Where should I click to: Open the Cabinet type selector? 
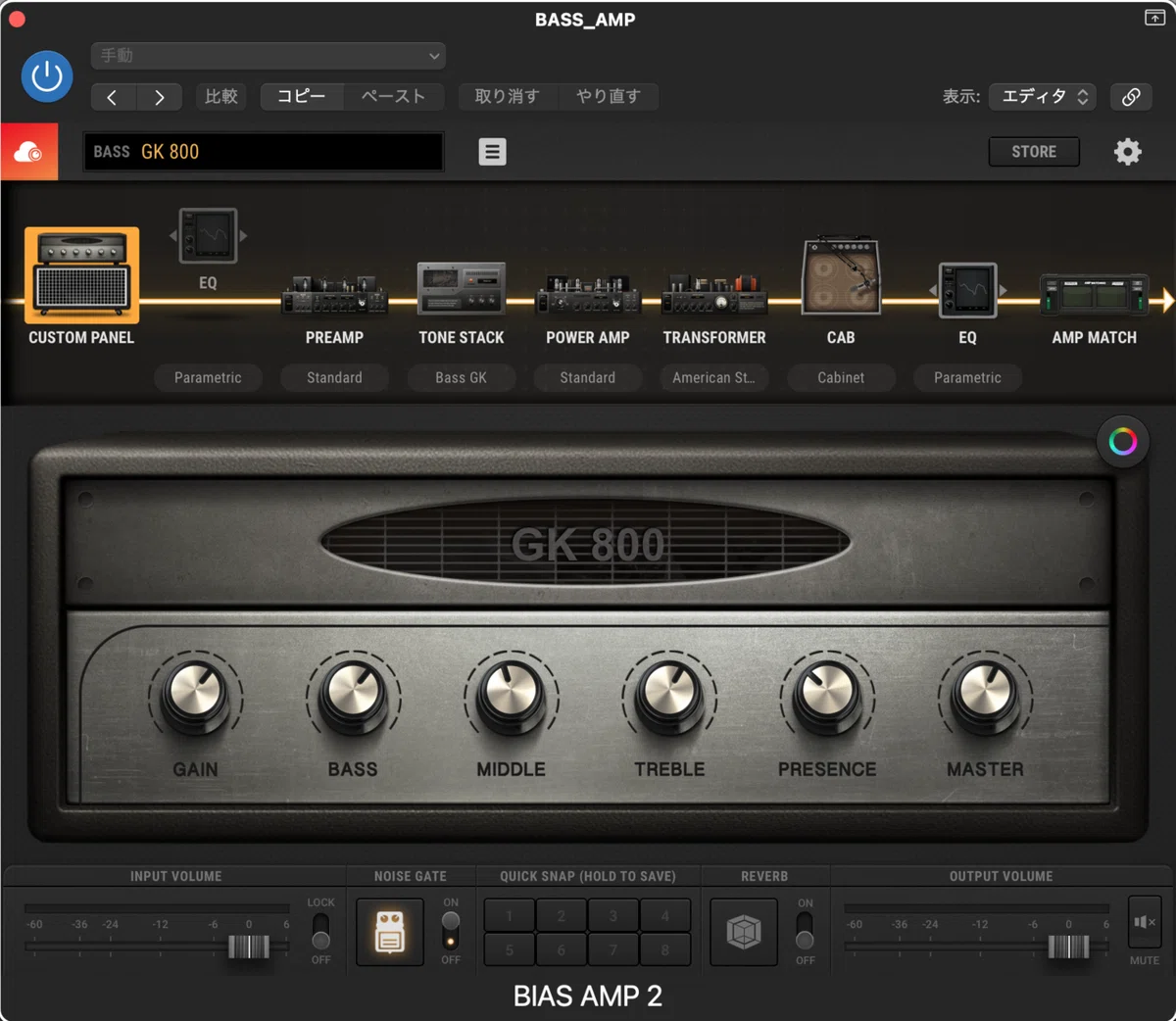point(841,377)
